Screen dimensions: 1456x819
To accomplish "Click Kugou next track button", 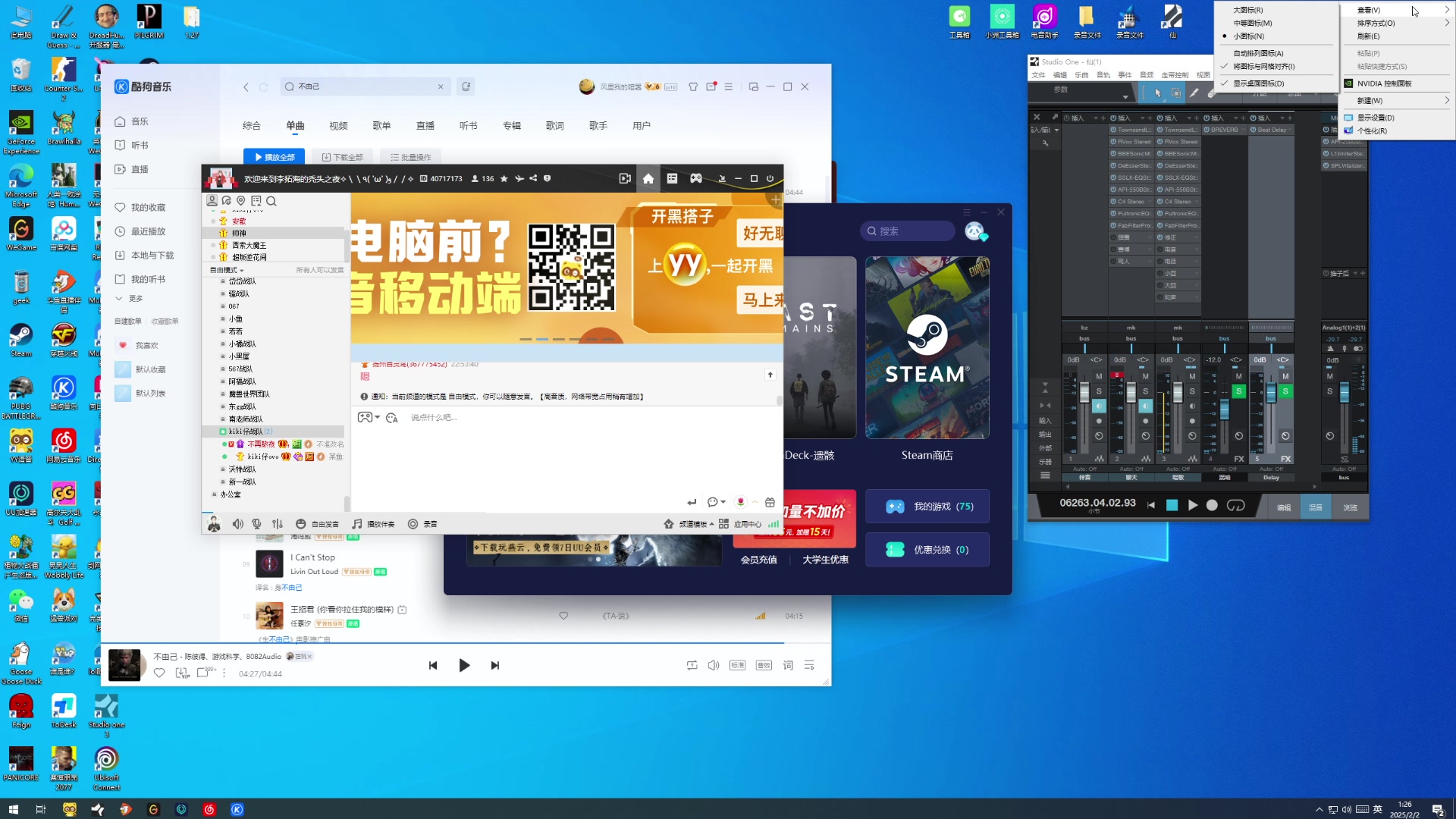I will click(495, 665).
